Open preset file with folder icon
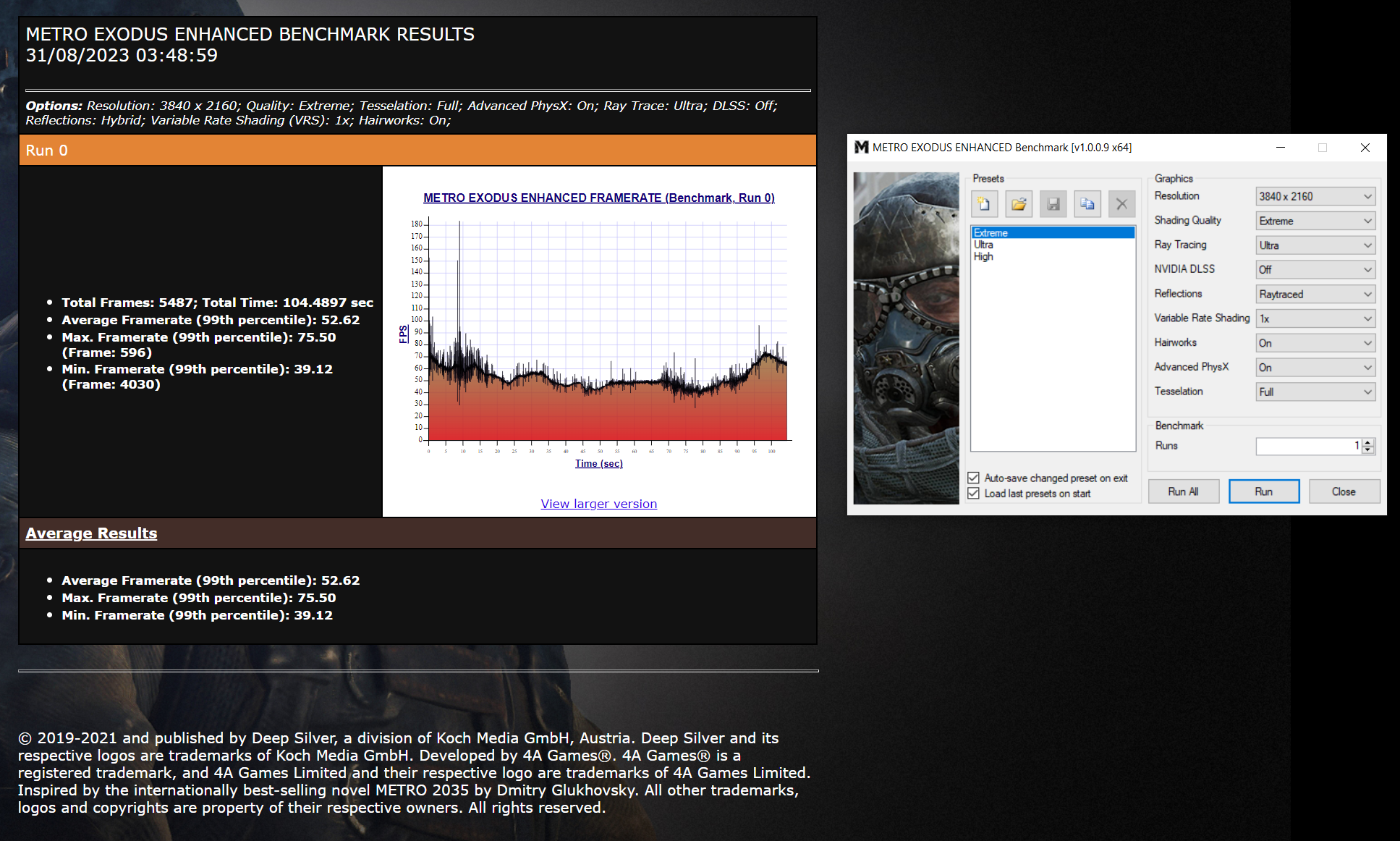 tap(1019, 204)
